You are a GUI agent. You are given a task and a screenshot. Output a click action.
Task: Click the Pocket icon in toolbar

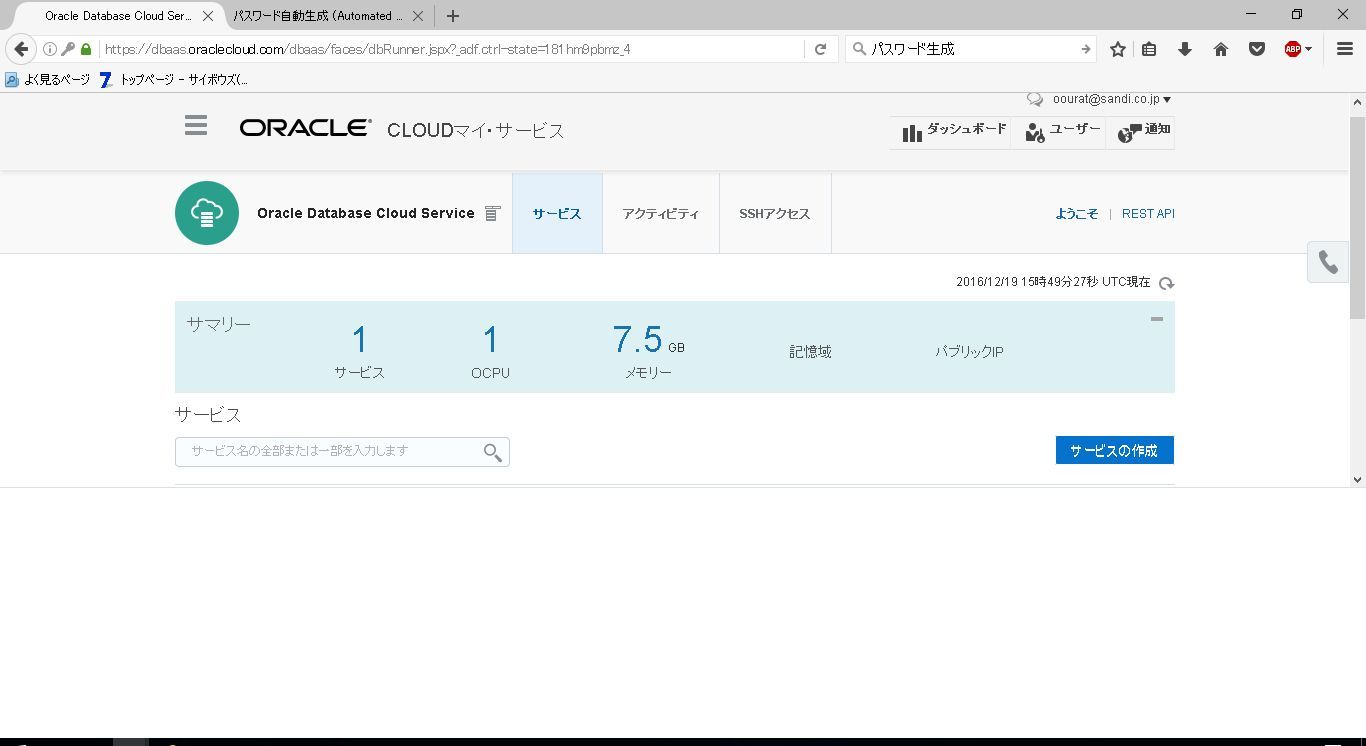pos(1257,49)
